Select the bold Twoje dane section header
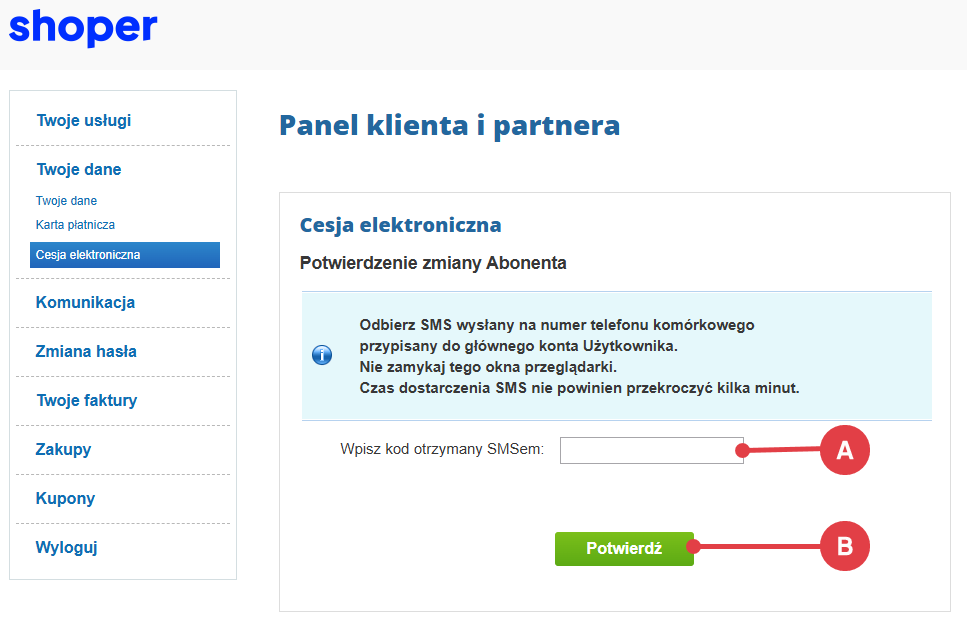The image size is (967, 625). [x=79, y=170]
